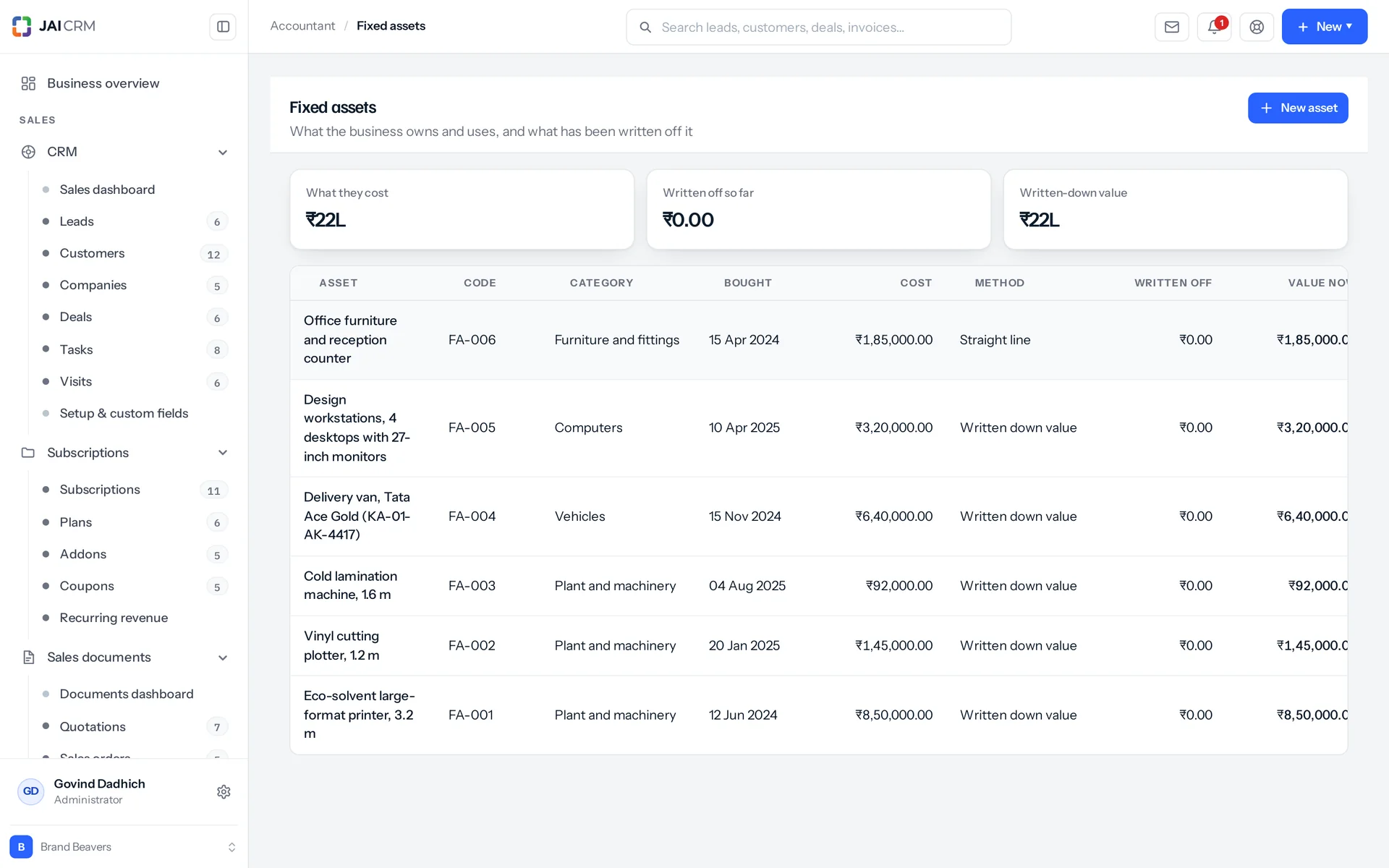Open the help lifebuoy icon
The width and height of the screenshot is (1389, 868).
[x=1257, y=27]
